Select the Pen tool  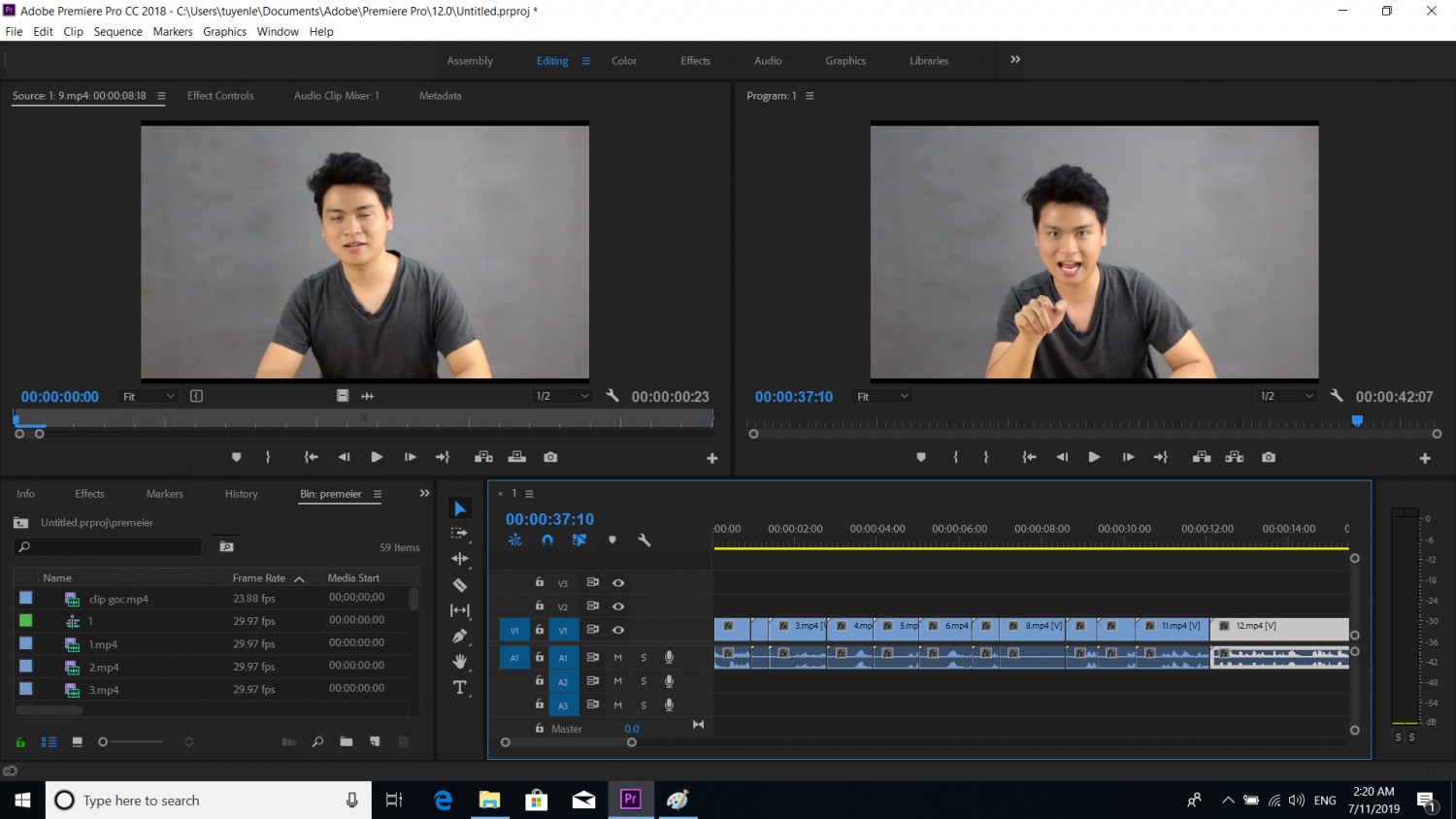[460, 636]
